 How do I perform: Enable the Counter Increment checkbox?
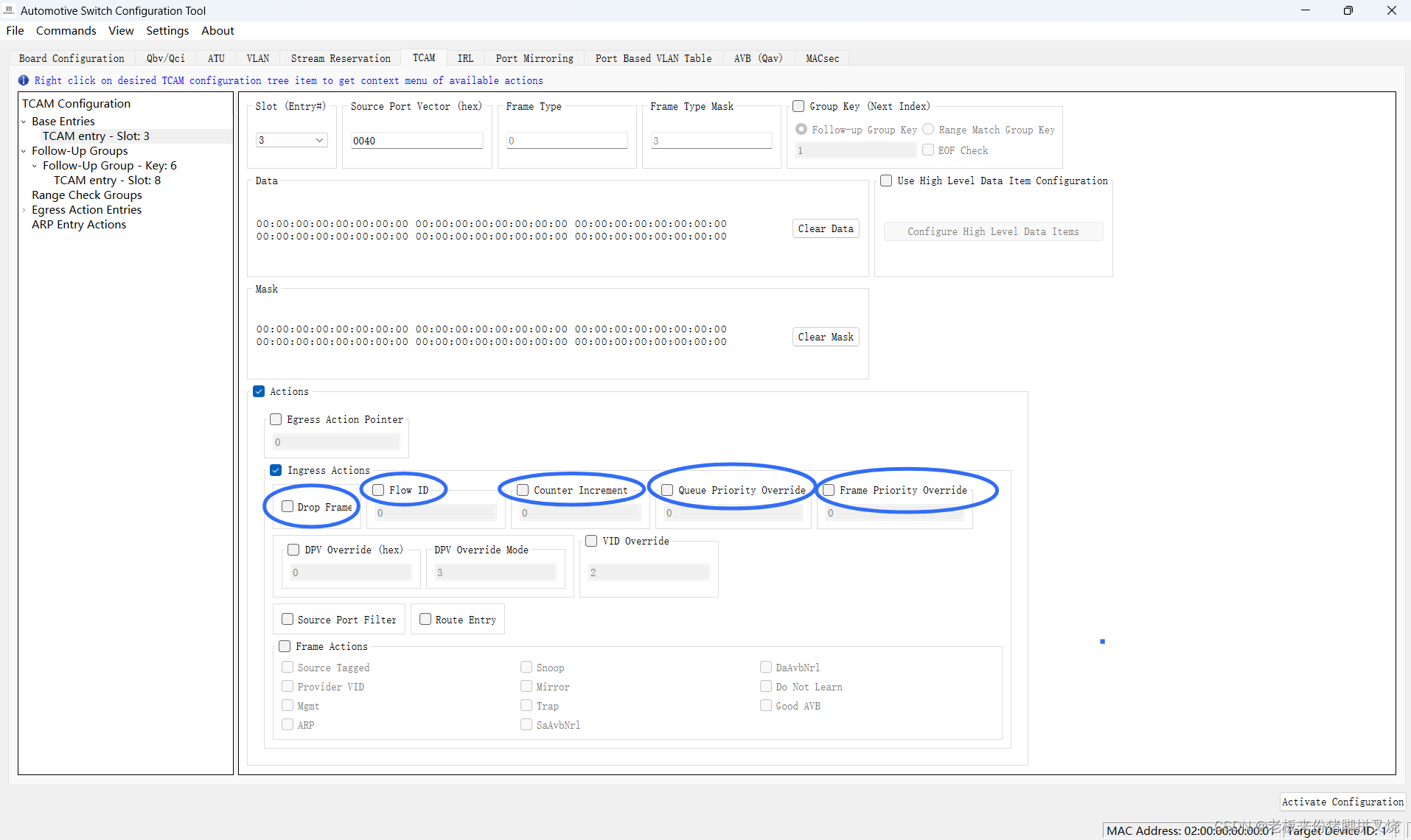point(523,490)
